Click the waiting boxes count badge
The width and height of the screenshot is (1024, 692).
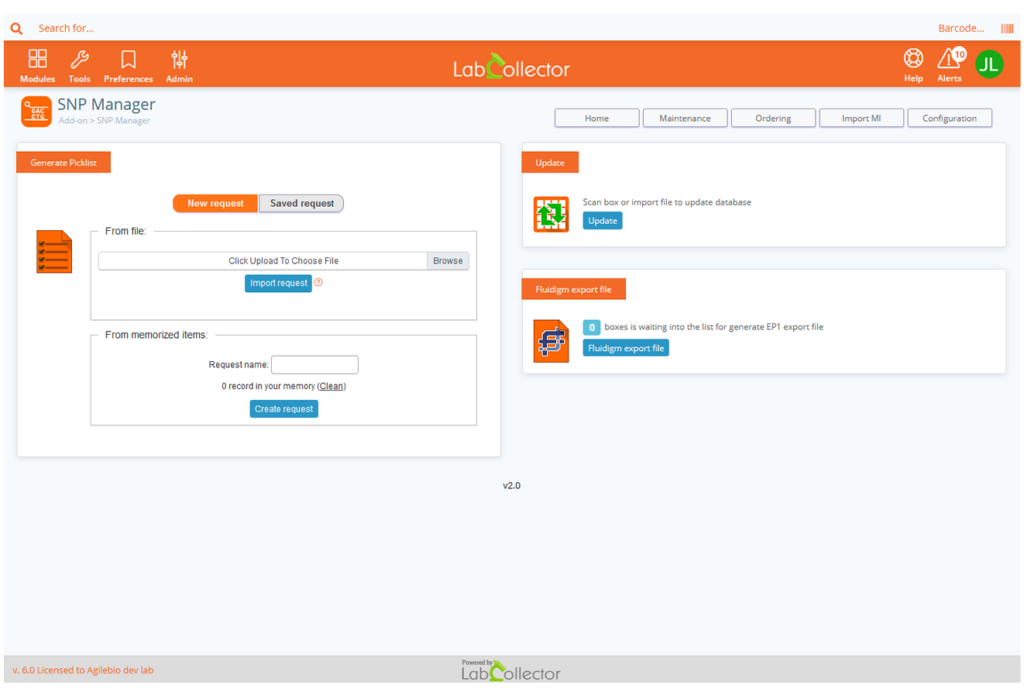(591, 327)
